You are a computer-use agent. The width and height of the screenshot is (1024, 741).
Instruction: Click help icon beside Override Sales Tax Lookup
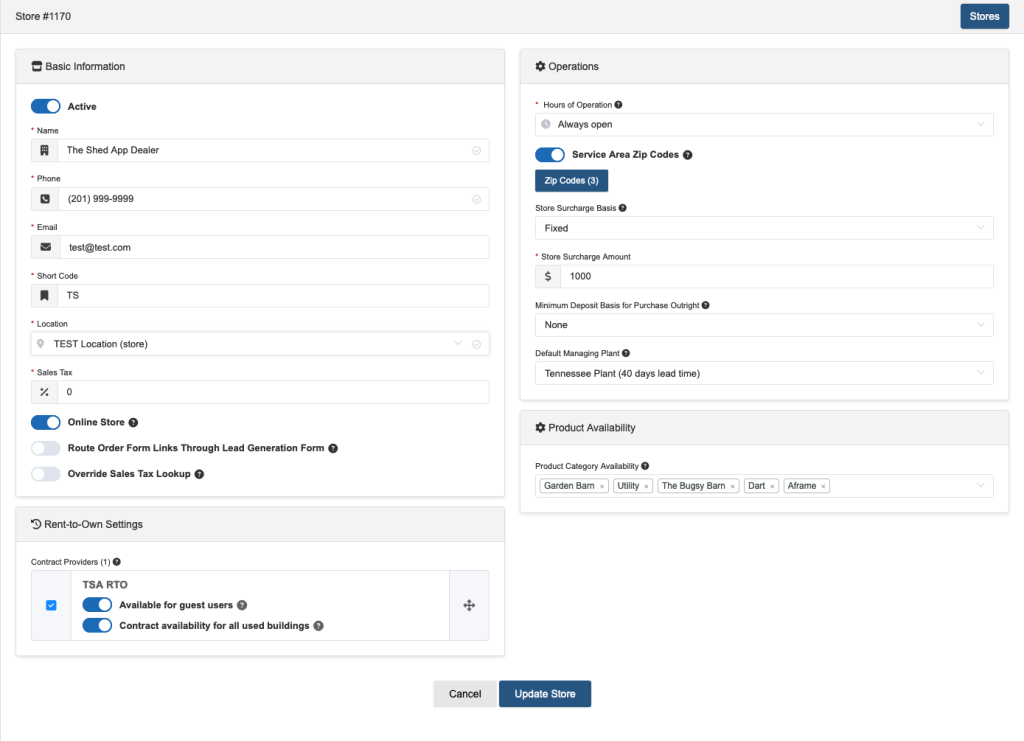199,474
